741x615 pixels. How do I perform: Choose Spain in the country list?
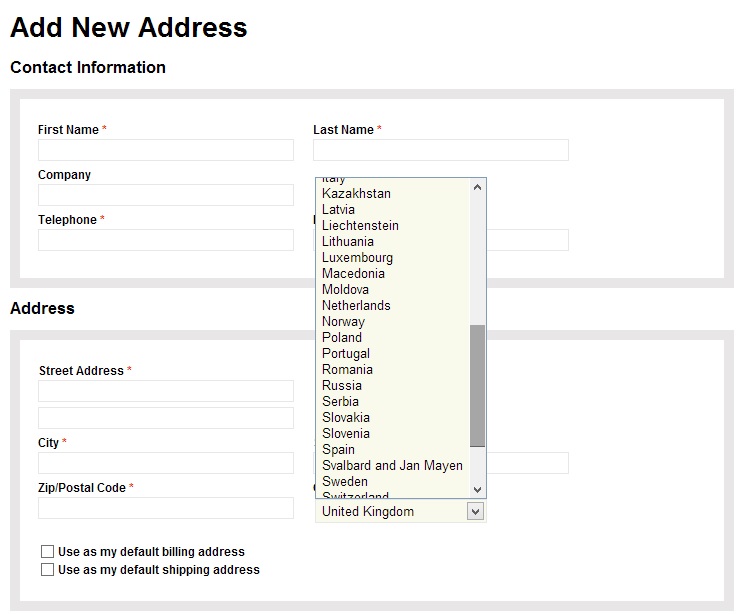tap(338, 450)
